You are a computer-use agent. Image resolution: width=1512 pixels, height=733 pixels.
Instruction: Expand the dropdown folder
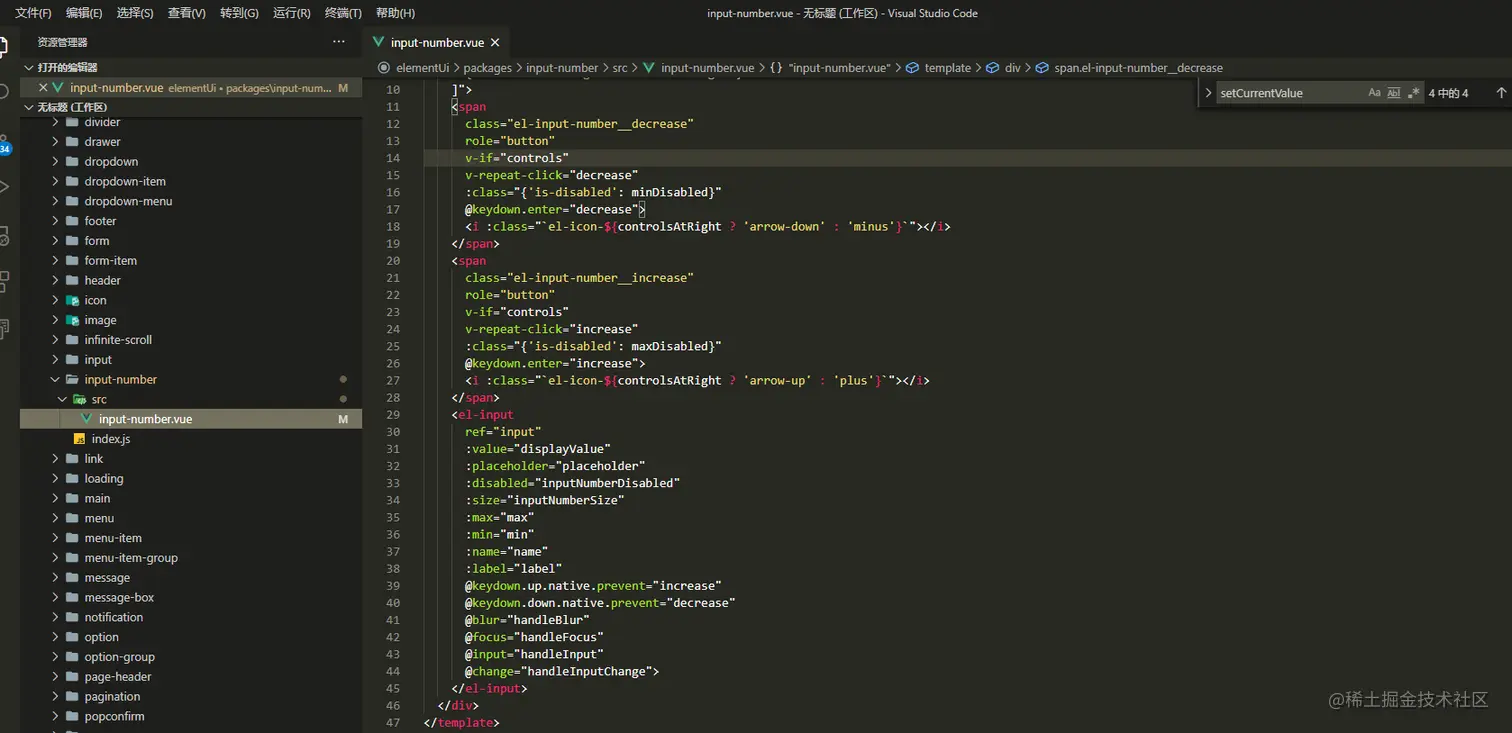(x=56, y=162)
